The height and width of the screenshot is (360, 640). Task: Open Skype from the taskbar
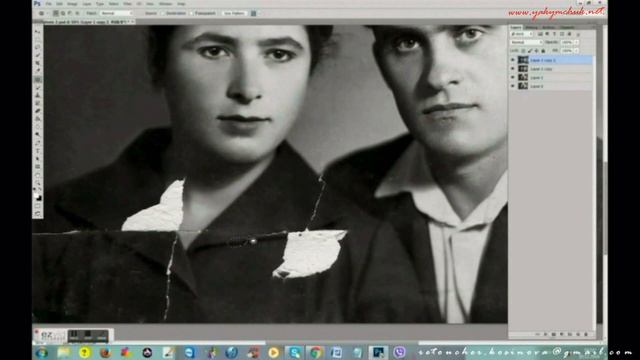[294, 352]
